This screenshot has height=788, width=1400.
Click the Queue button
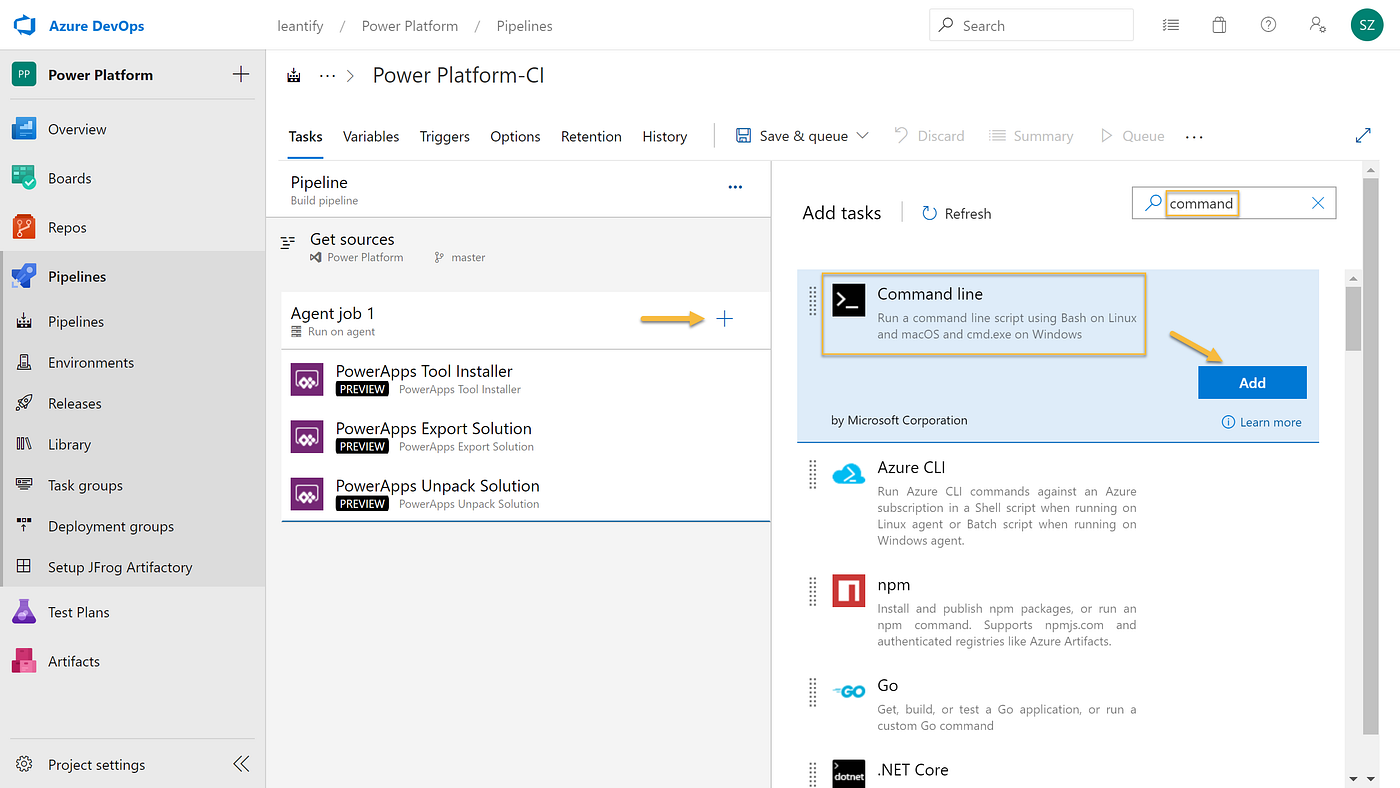[x=1132, y=136]
